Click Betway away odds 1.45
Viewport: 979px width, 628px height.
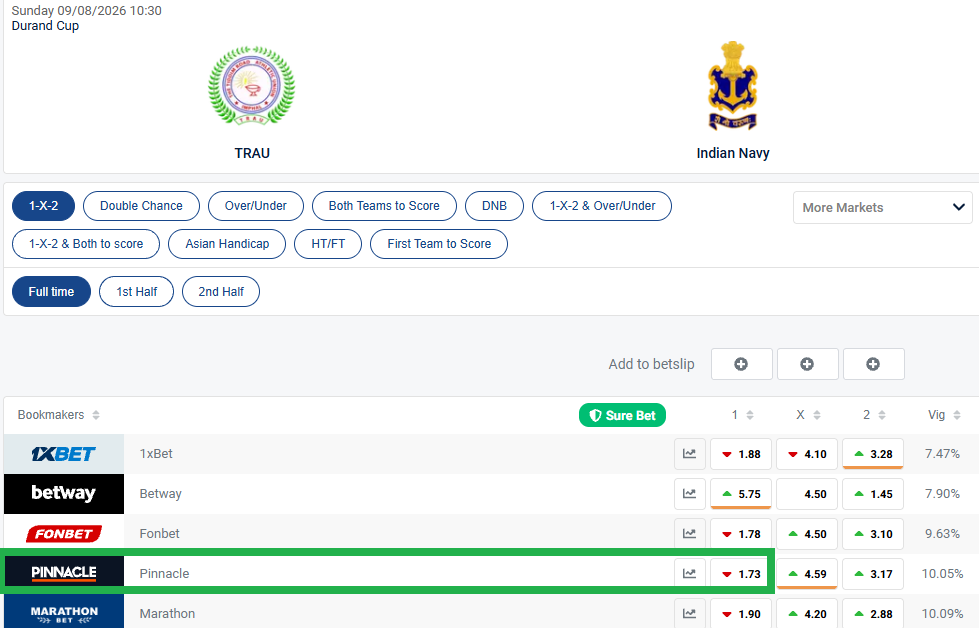873,494
